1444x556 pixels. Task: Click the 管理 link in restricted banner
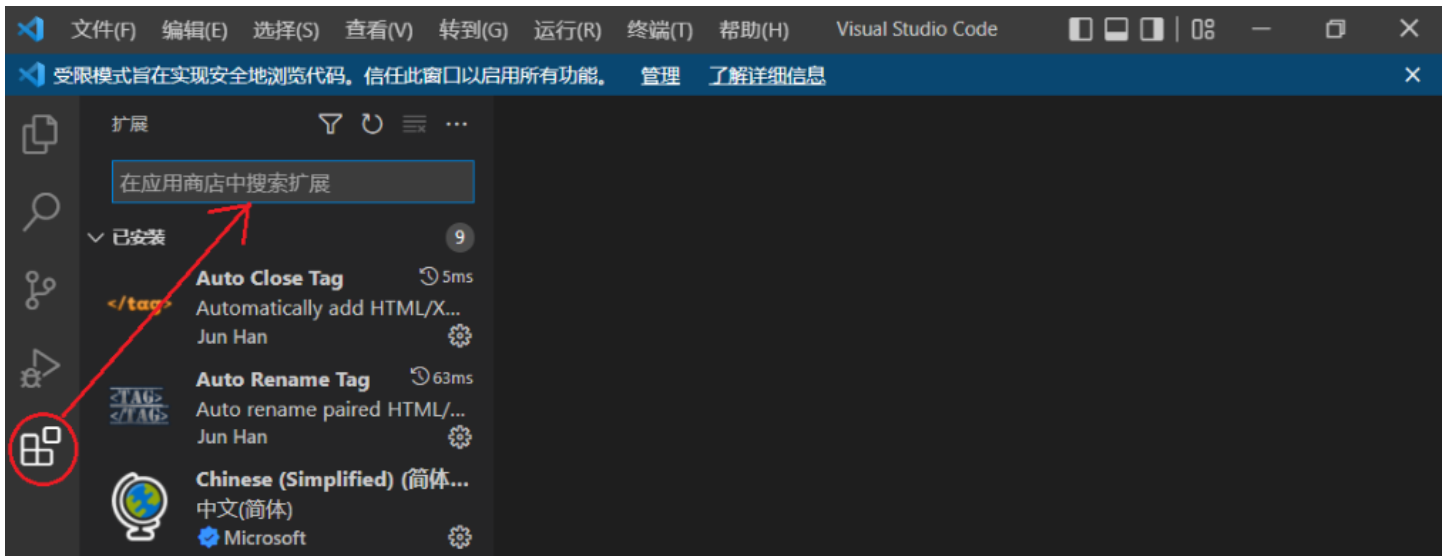coord(660,76)
